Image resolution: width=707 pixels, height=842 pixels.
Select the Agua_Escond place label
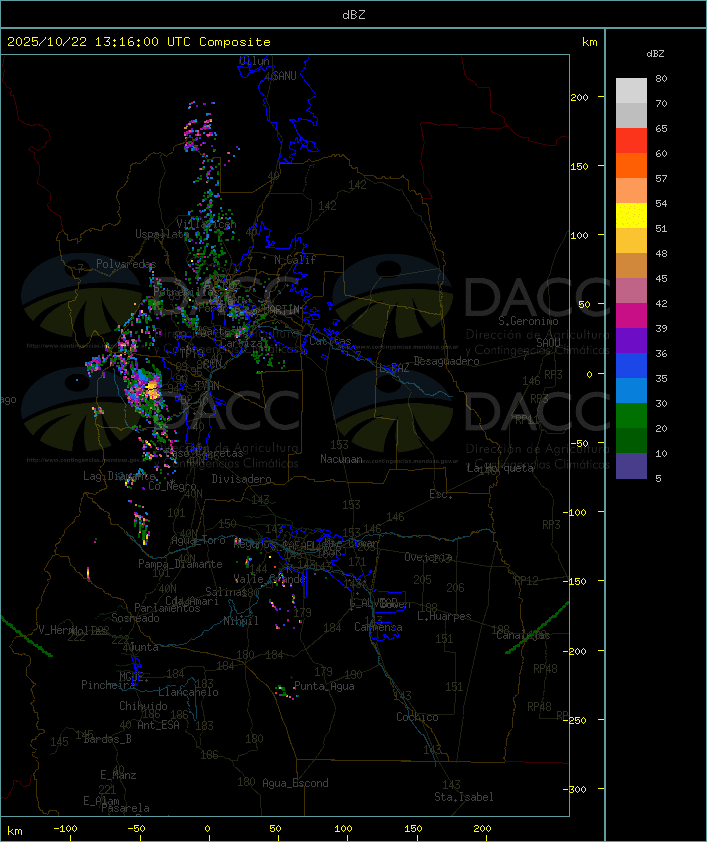click(x=295, y=783)
